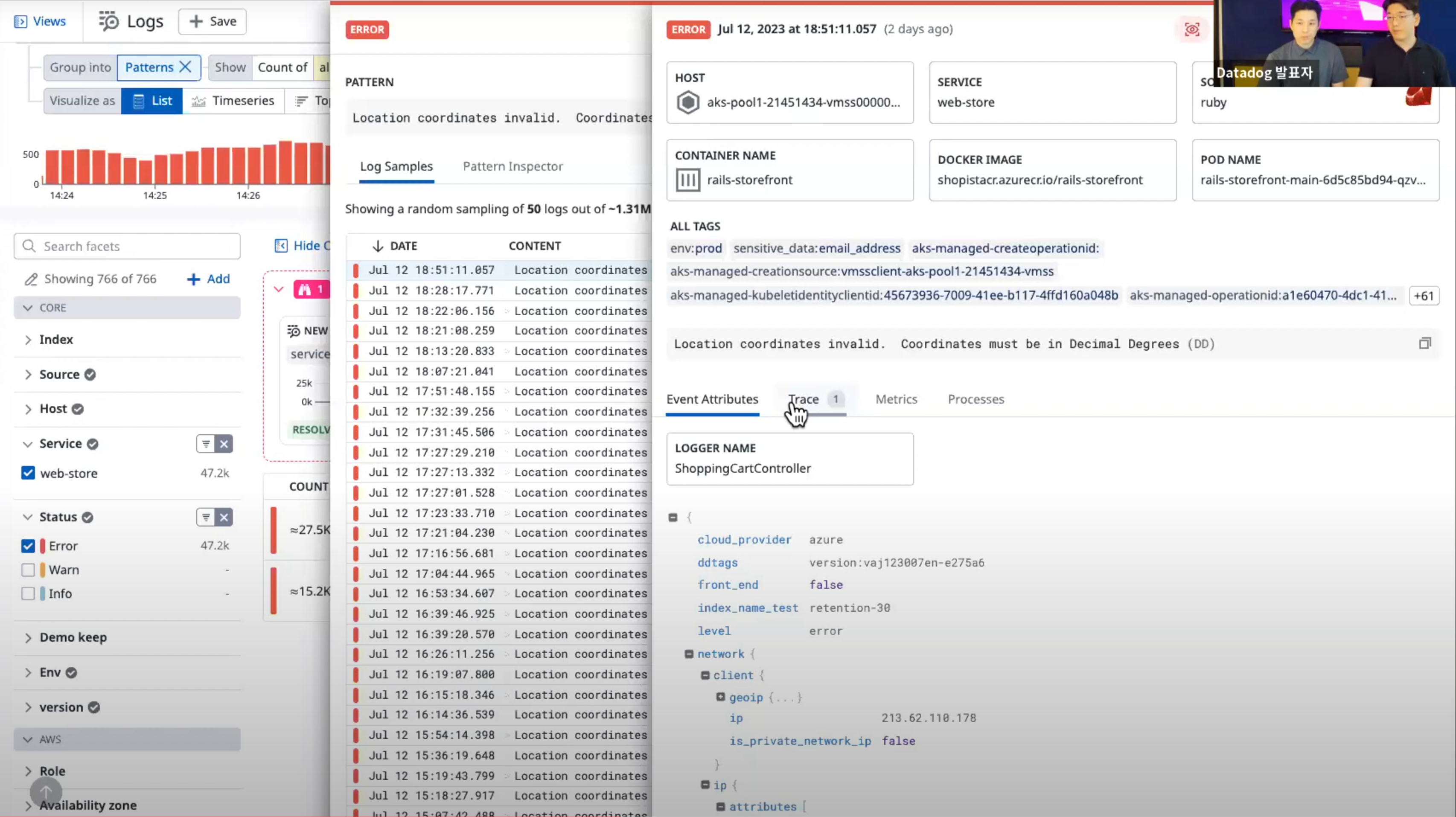1456x817 pixels.
Task: Open the Views panel icon
Action: pos(20,21)
